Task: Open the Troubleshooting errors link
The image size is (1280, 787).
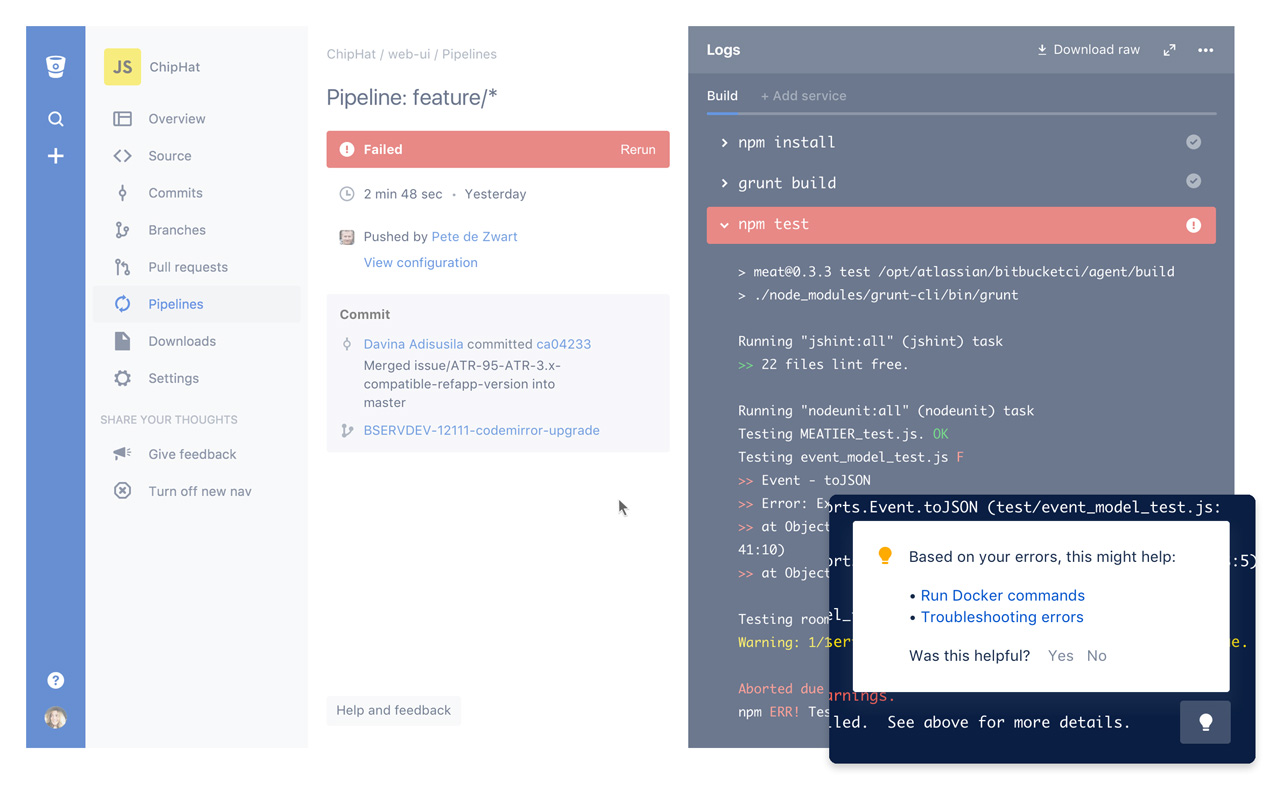Action: (x=1002, y=617)
